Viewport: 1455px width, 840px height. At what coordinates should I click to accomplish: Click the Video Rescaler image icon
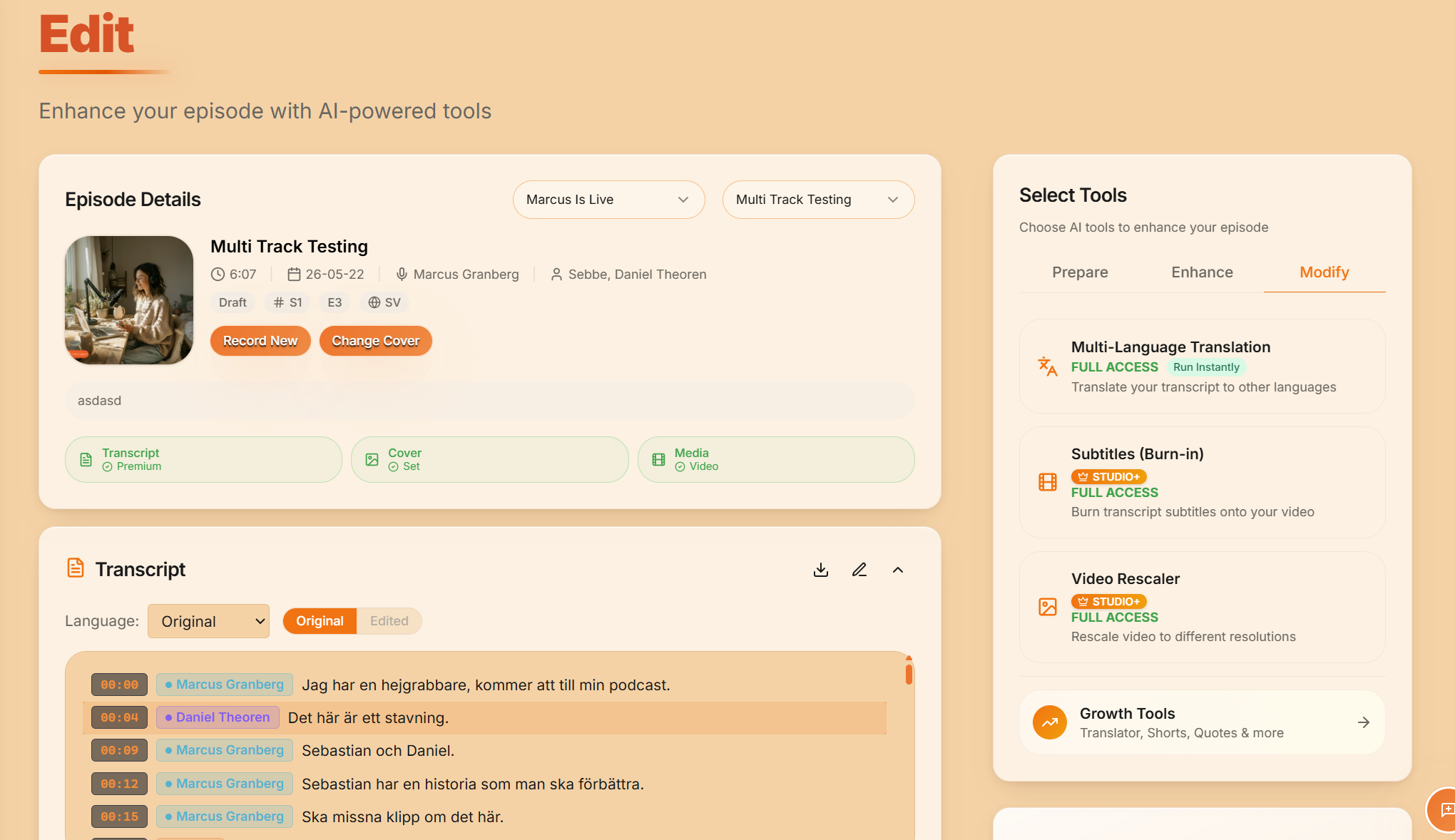(1048, 607)
